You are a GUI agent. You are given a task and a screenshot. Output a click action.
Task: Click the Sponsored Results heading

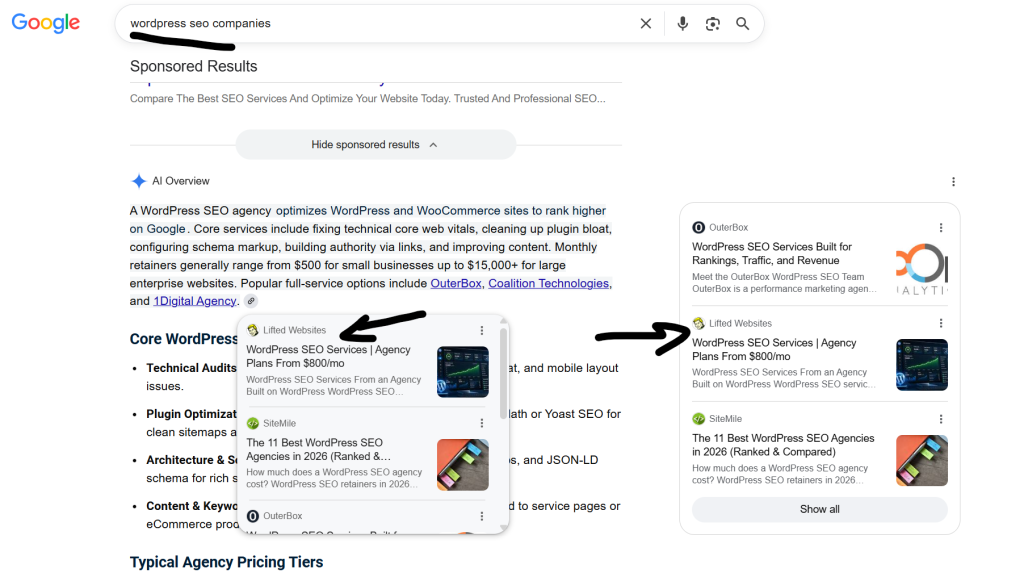pos(193,66)
